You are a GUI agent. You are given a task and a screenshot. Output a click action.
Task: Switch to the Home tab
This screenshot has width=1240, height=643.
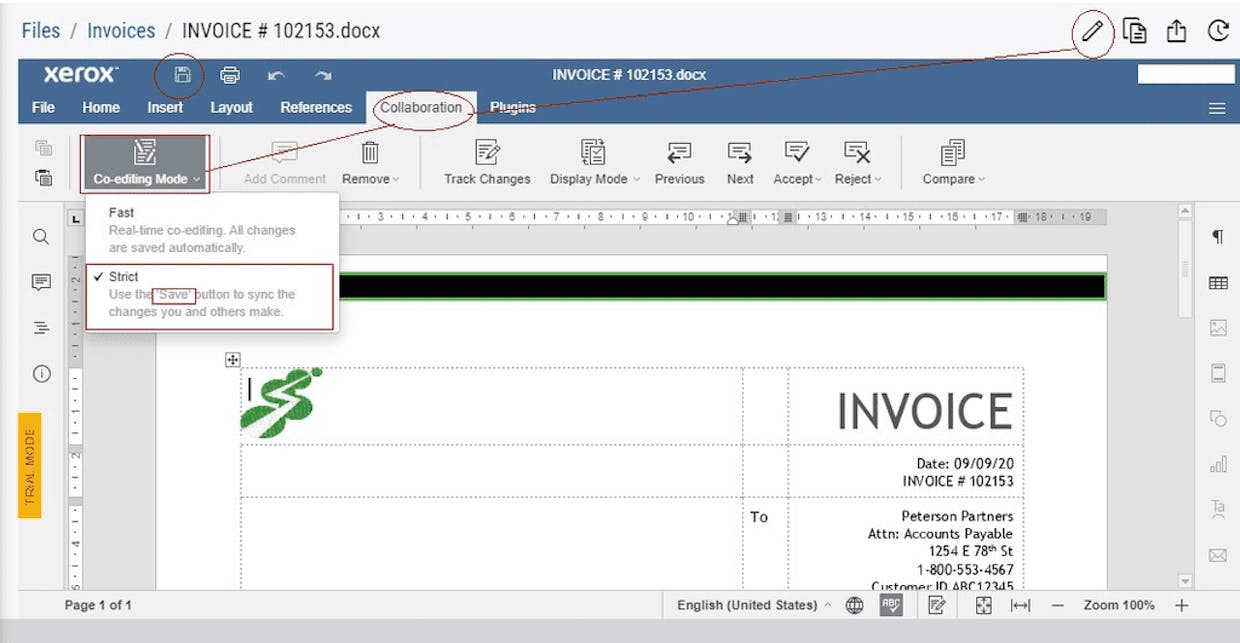(x=101, y=107)
